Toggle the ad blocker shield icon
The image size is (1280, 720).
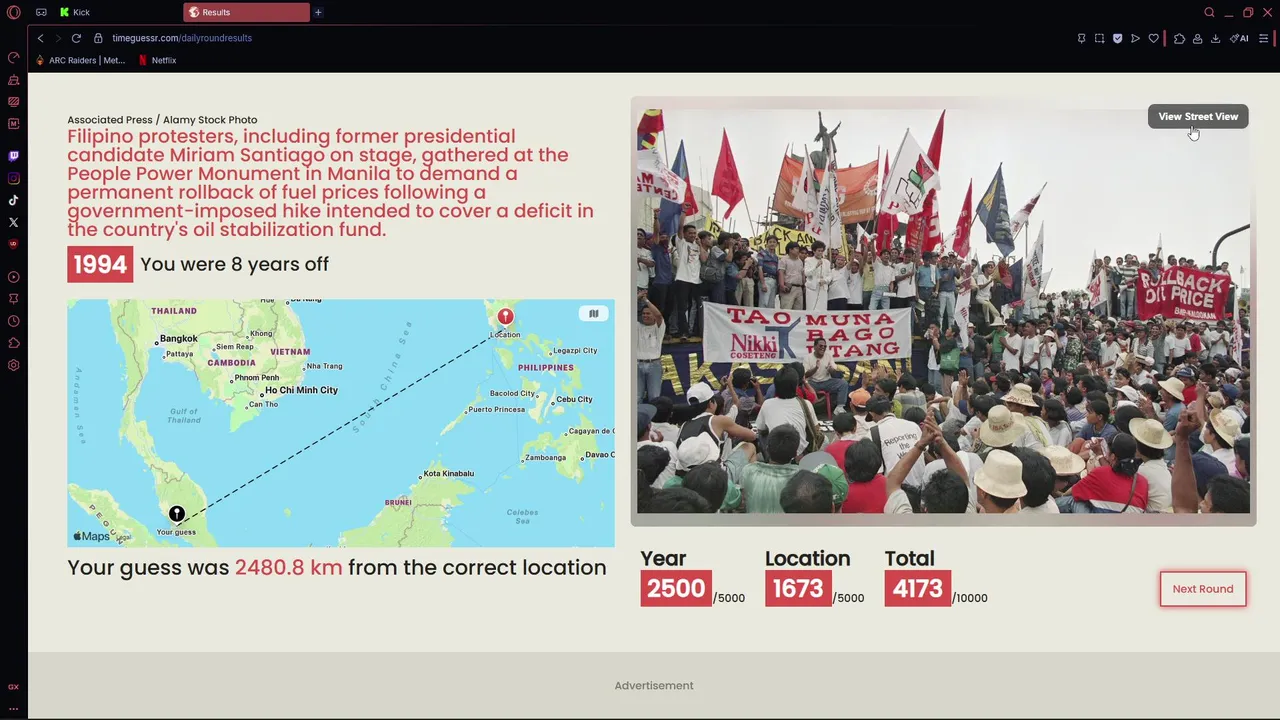click(1117, 38)
